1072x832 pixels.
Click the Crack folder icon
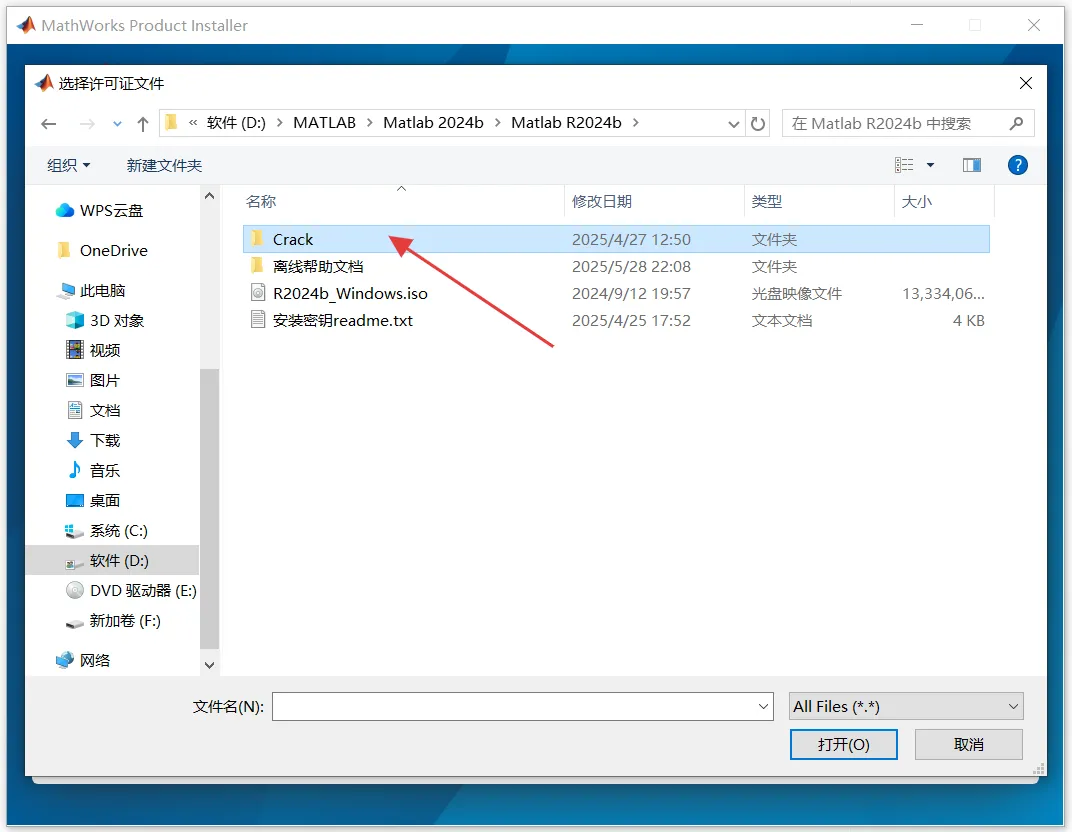point(257,239)
